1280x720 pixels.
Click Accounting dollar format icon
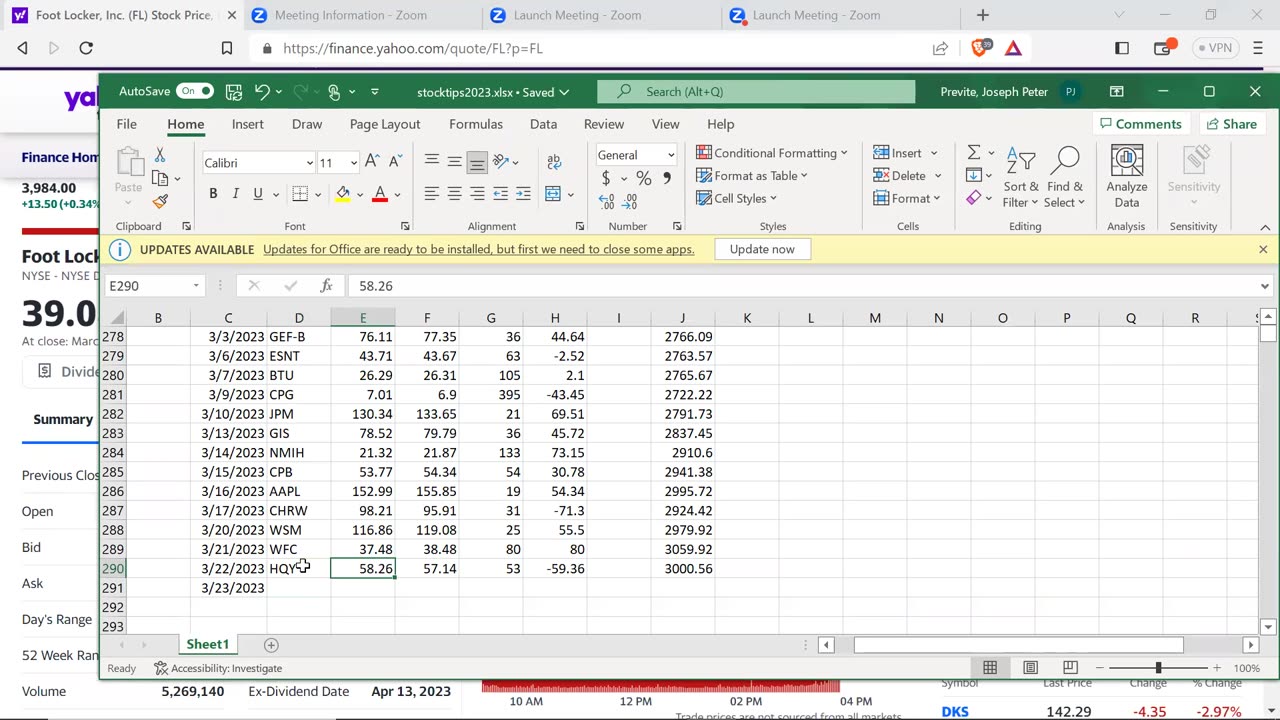606,178
